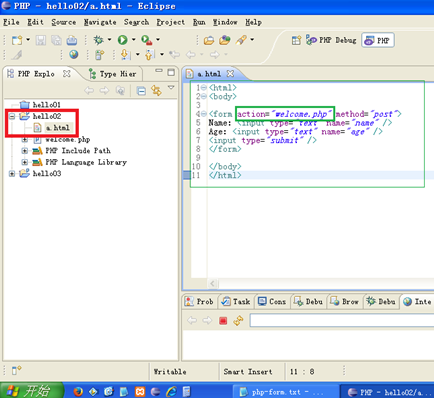Select the hello01 project

(40, 105)
